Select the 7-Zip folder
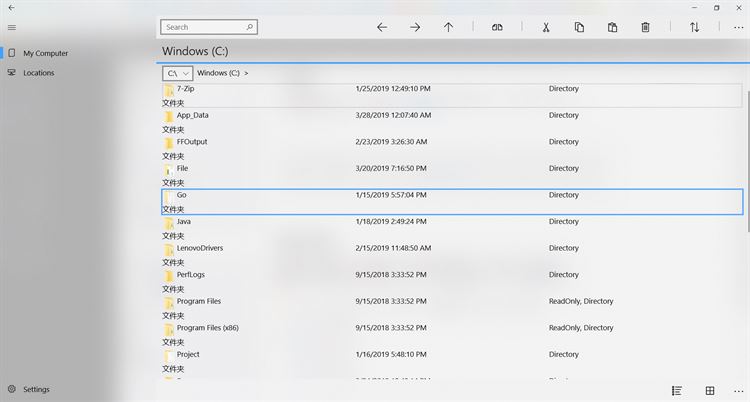The height and width of the screenshot is (402, 750). click(x=452, y=95)
